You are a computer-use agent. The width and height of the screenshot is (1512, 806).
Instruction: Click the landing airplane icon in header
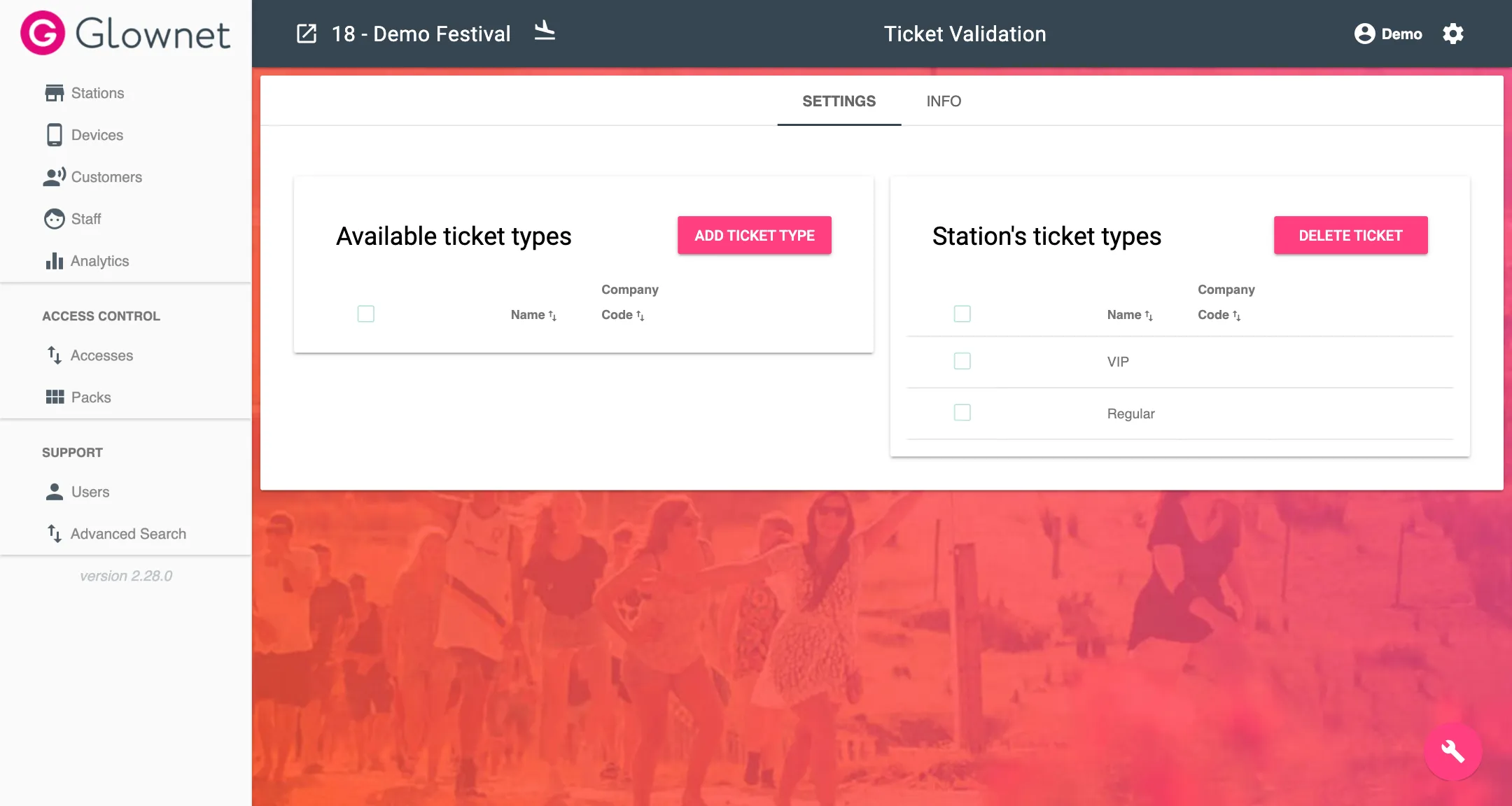(545, 31)
